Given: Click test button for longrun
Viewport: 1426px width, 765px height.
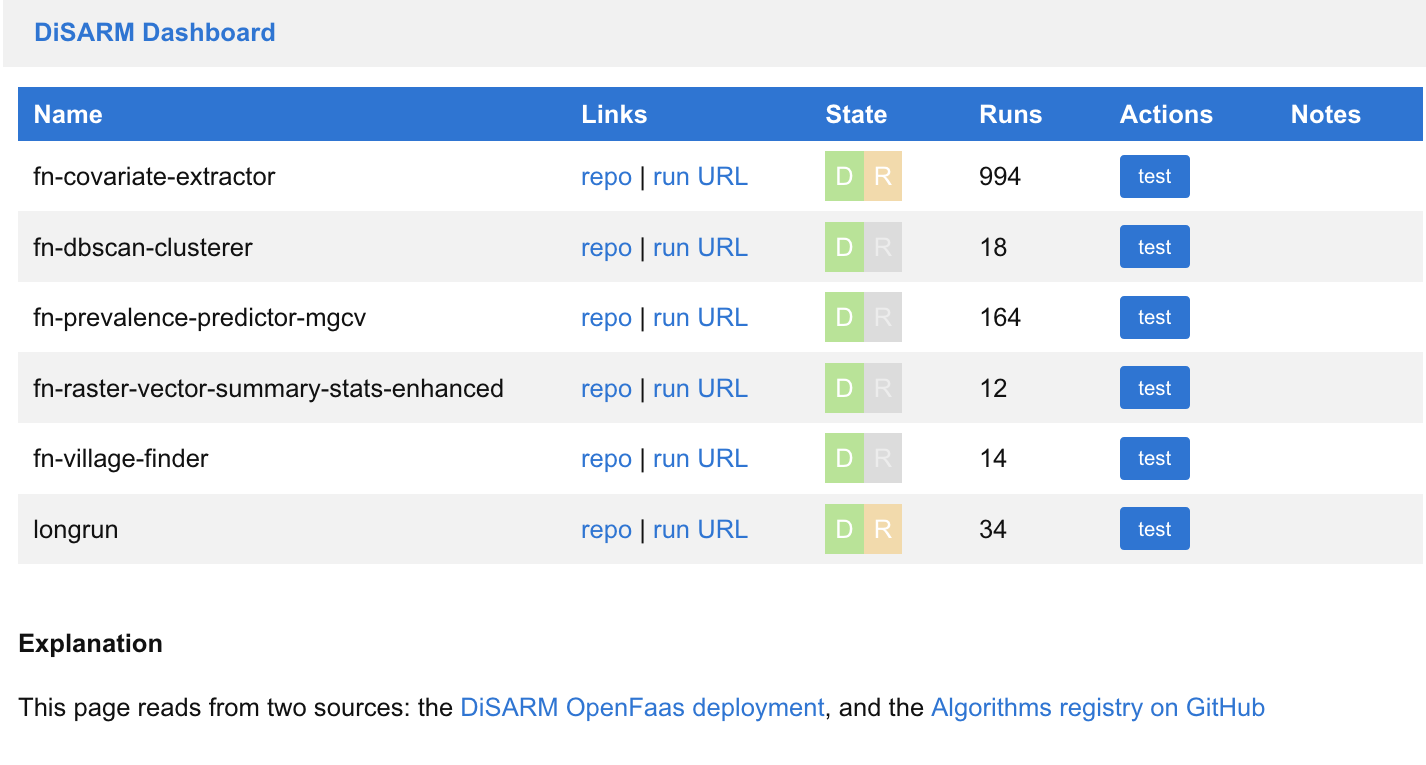Looking at the screenshot, I should pos(1154,529).
